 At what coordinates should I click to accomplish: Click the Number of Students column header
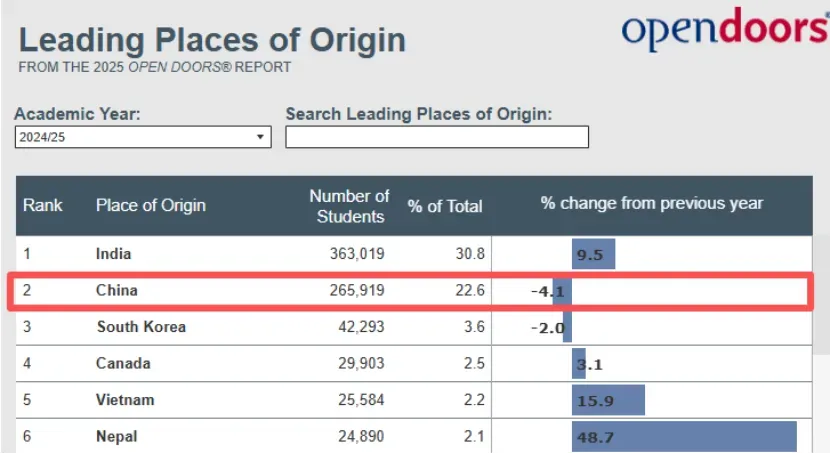[x=349, y=205]
